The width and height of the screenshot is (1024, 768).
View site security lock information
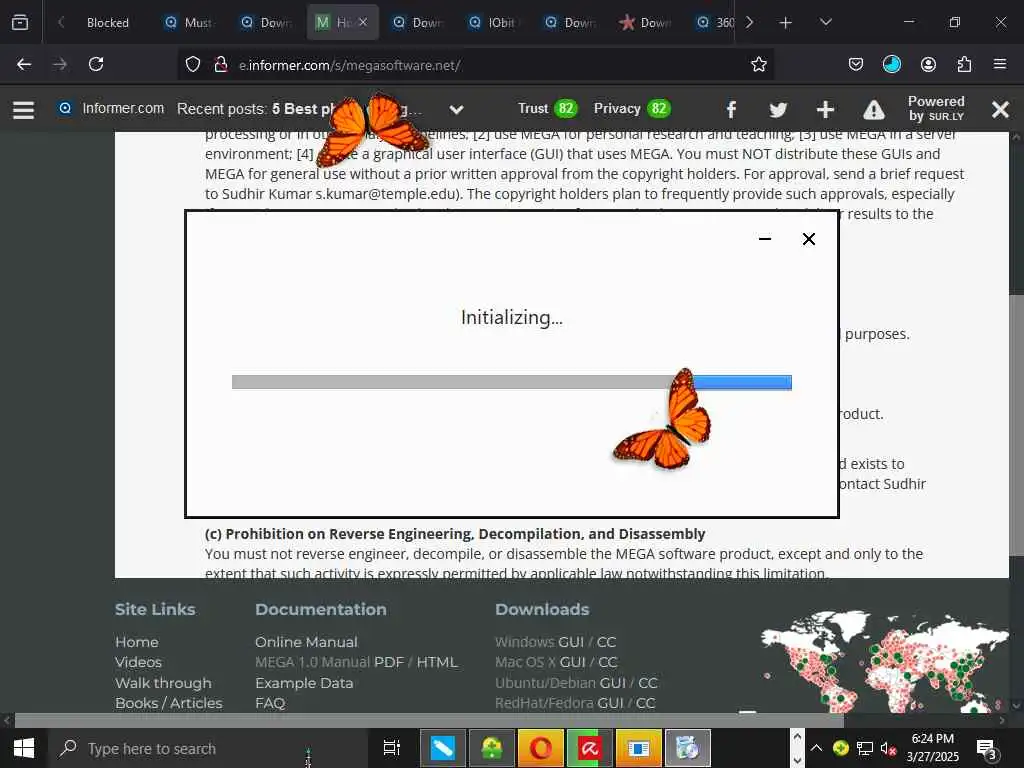coord(221,64)
